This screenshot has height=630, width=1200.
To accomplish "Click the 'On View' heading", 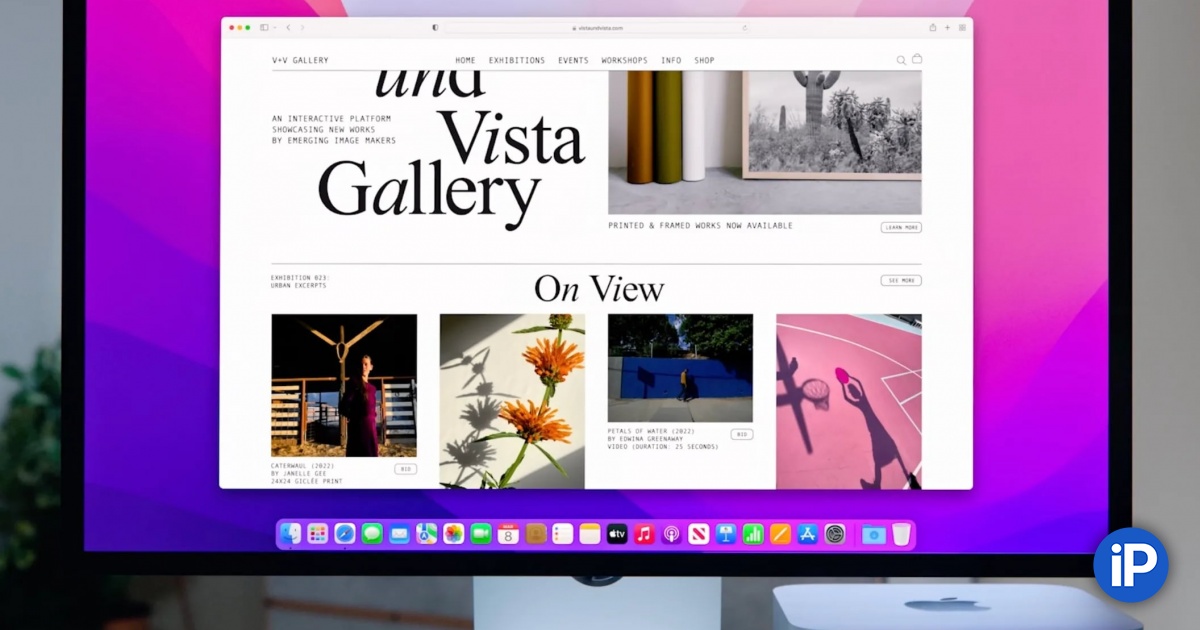I will point(599,289).
